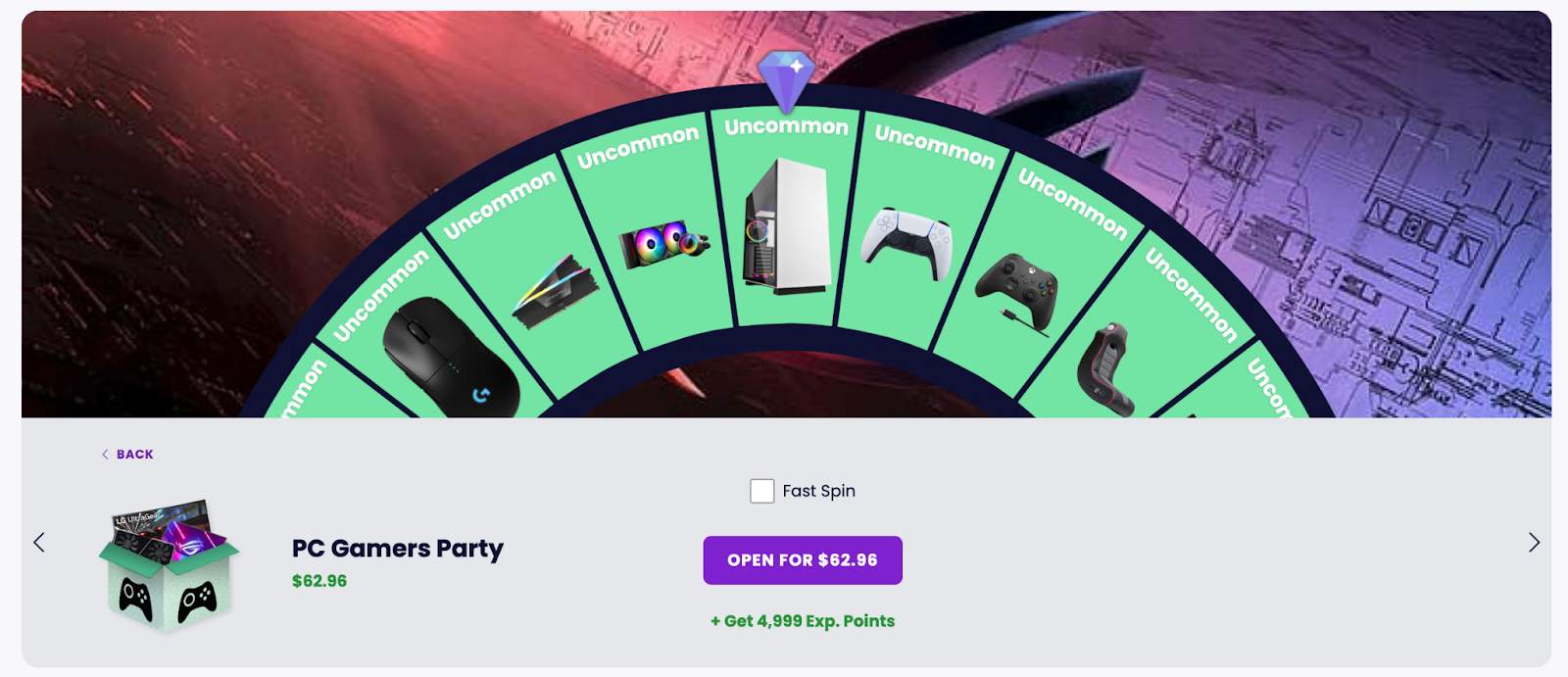Go to previous box with left arrow

pos(39,543)
